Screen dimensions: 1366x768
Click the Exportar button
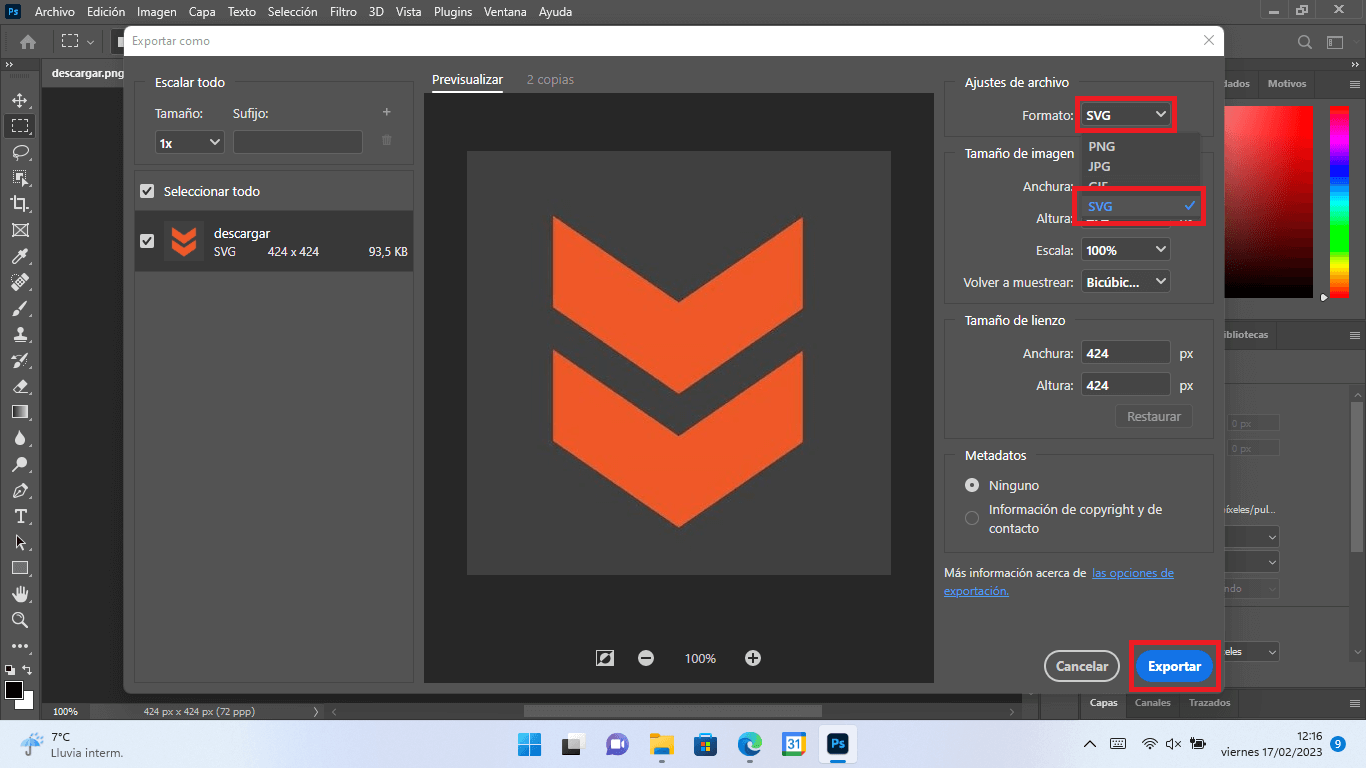[x=1174, y=666]
